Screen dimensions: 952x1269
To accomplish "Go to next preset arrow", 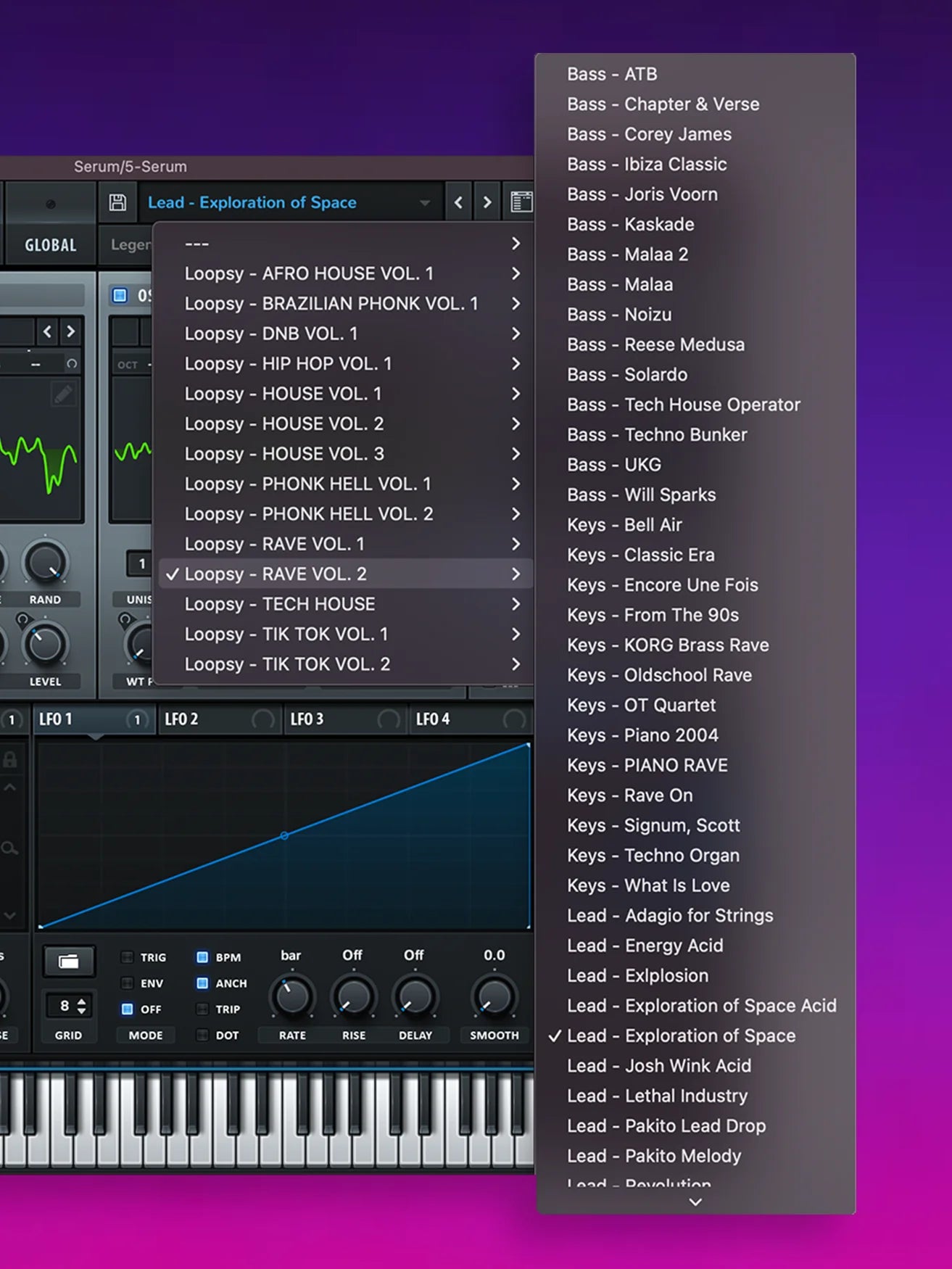I will (x=487, y=202).
